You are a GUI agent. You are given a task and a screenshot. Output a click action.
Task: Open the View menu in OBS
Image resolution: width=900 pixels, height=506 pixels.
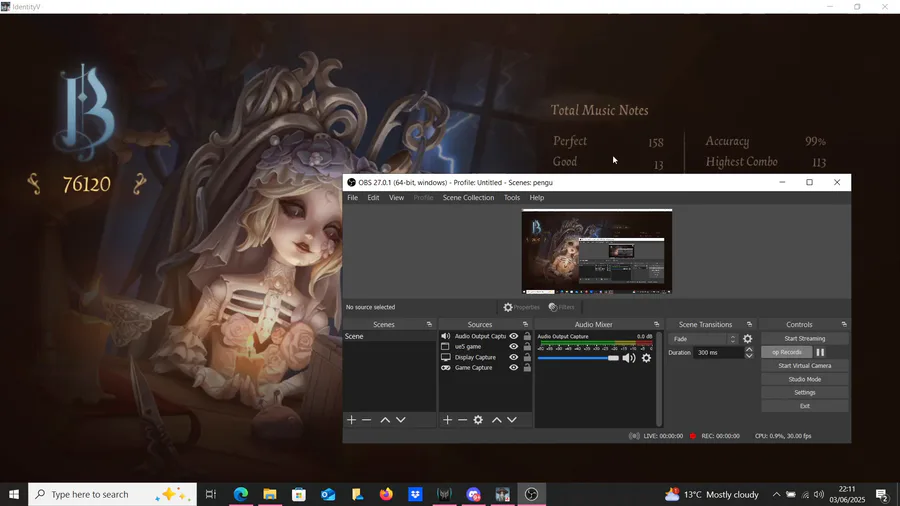(x=396, y=197)
